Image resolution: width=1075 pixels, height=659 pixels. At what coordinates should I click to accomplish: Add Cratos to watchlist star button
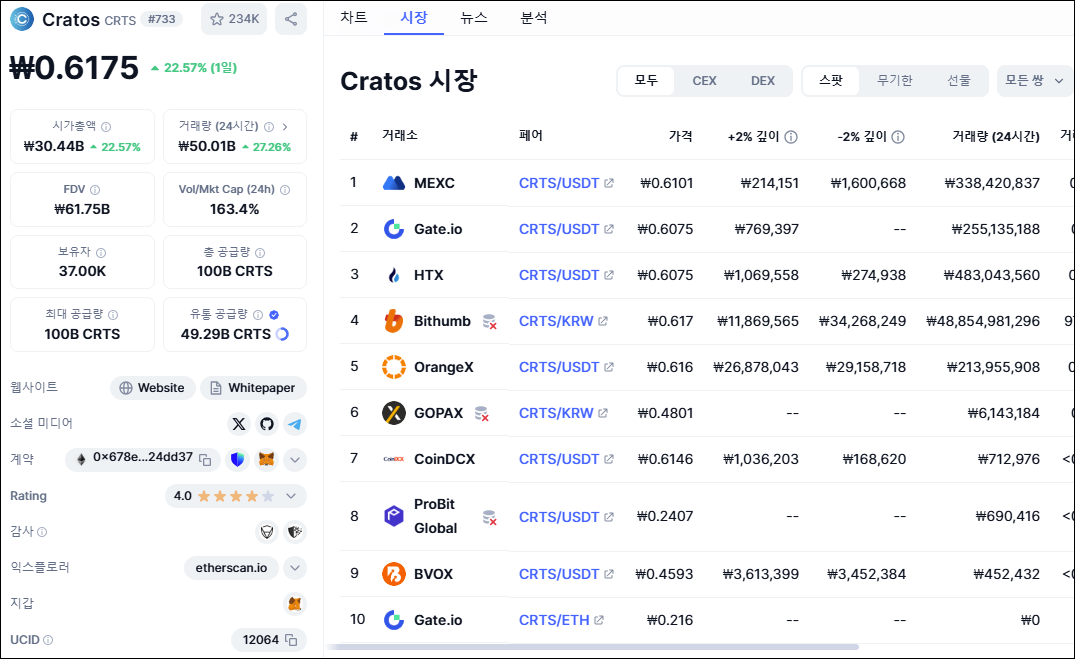coord(234,19)
